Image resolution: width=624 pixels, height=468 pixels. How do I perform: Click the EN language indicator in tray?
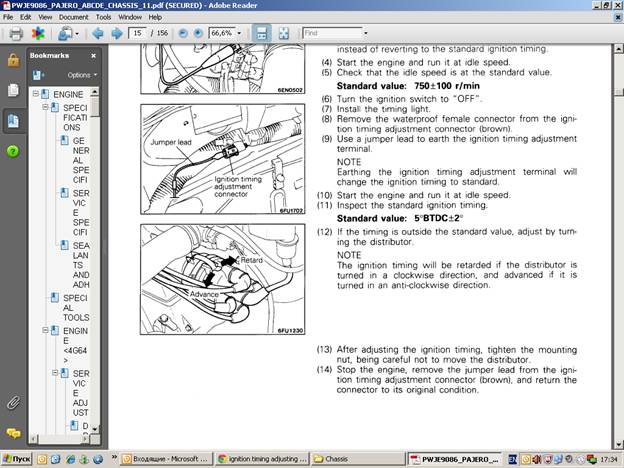point(513,460)
